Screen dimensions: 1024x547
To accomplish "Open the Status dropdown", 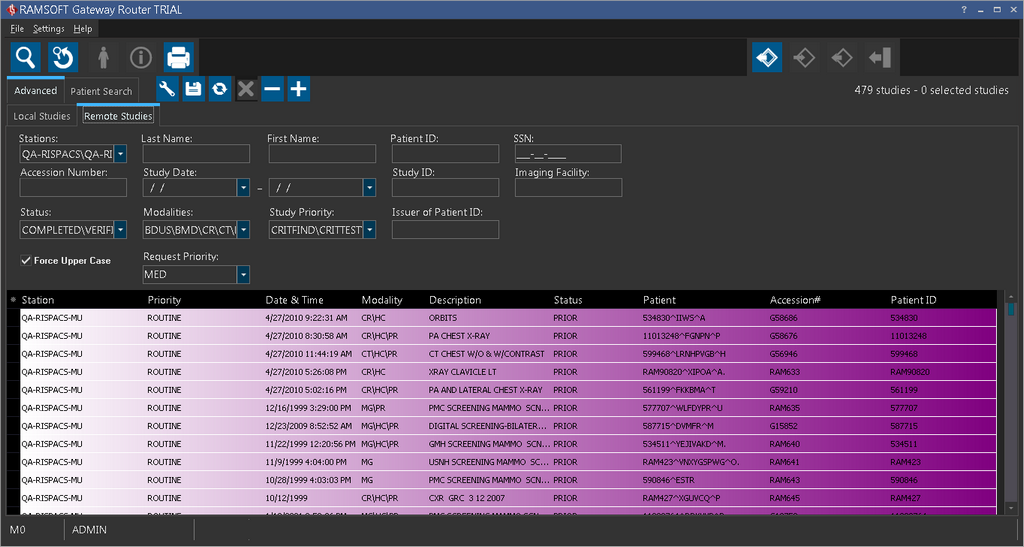I will (120, 230).
